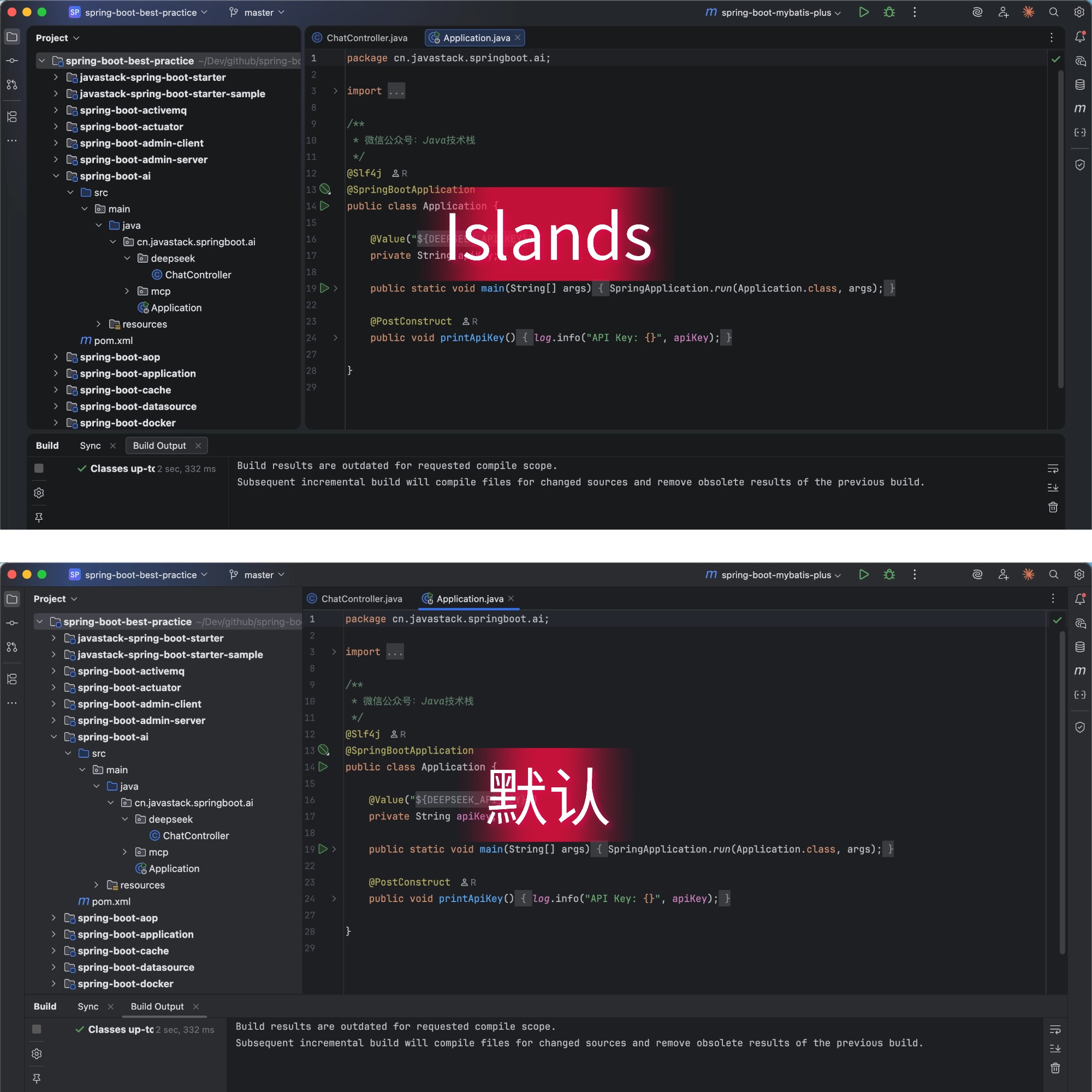
Task: Open the Notifications bell in the upper window
Action: pos(1079,37)
